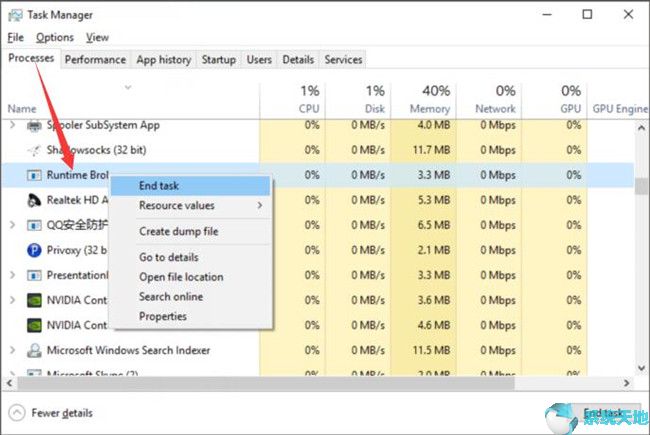Click the 2.1 MB memory value
The image size is (650, 435).
(x=434, y=250)
